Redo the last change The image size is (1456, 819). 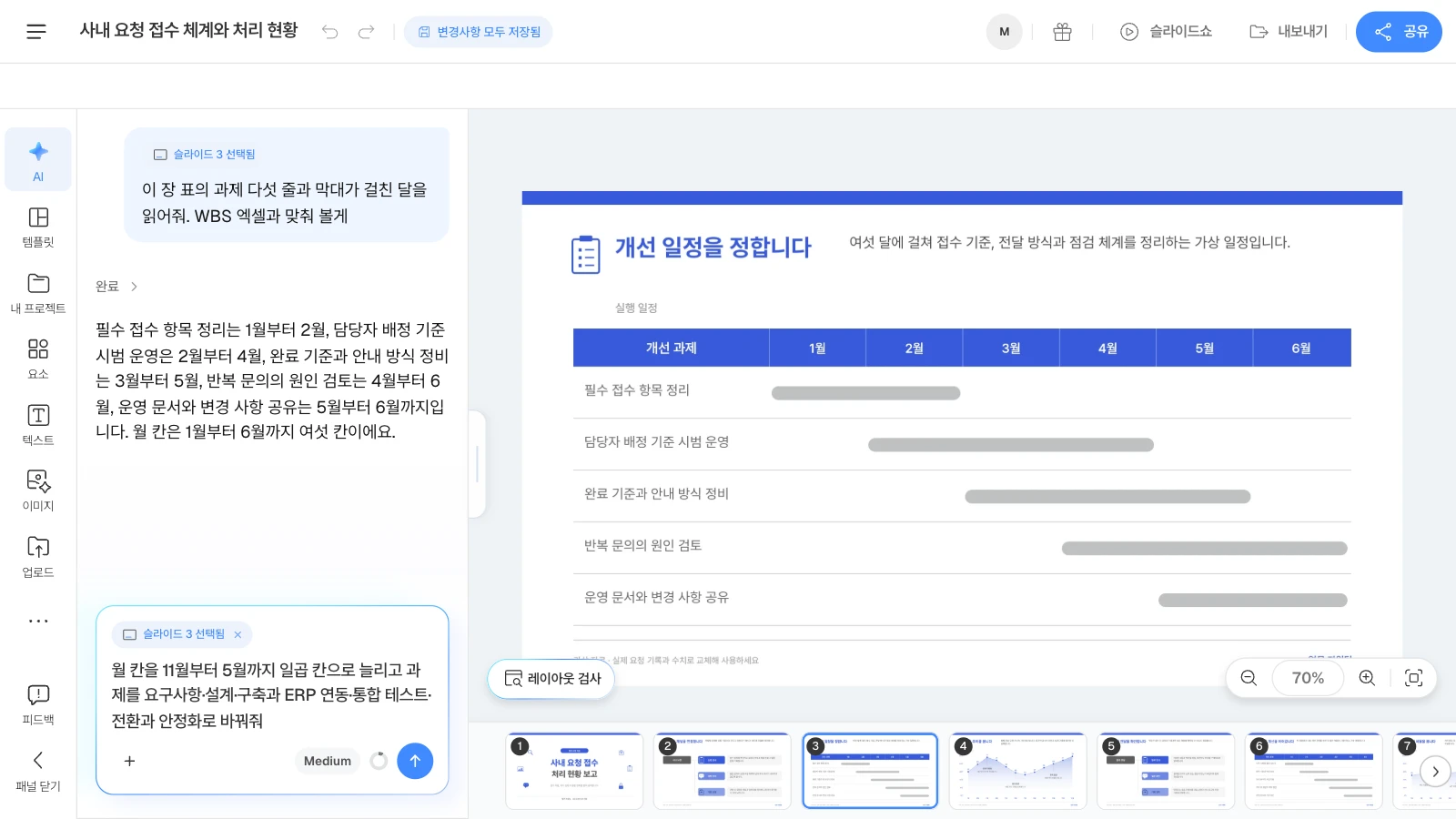(366, 32)
